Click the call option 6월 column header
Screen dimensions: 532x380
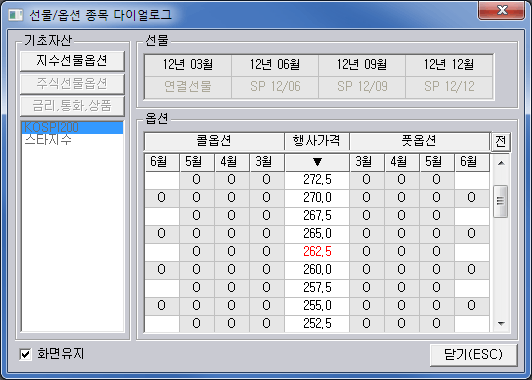162,163
